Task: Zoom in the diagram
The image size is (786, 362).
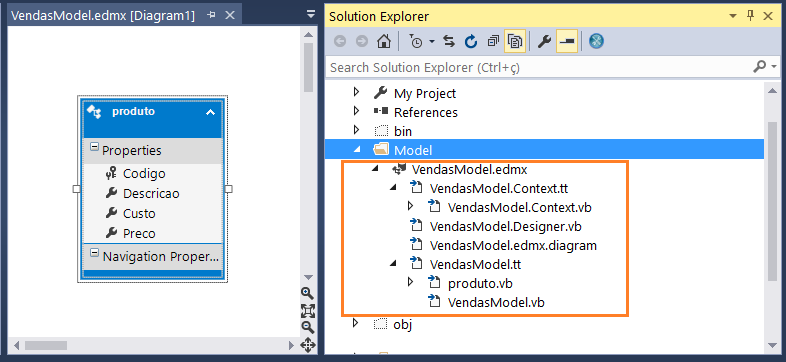Action: [307, 293]
